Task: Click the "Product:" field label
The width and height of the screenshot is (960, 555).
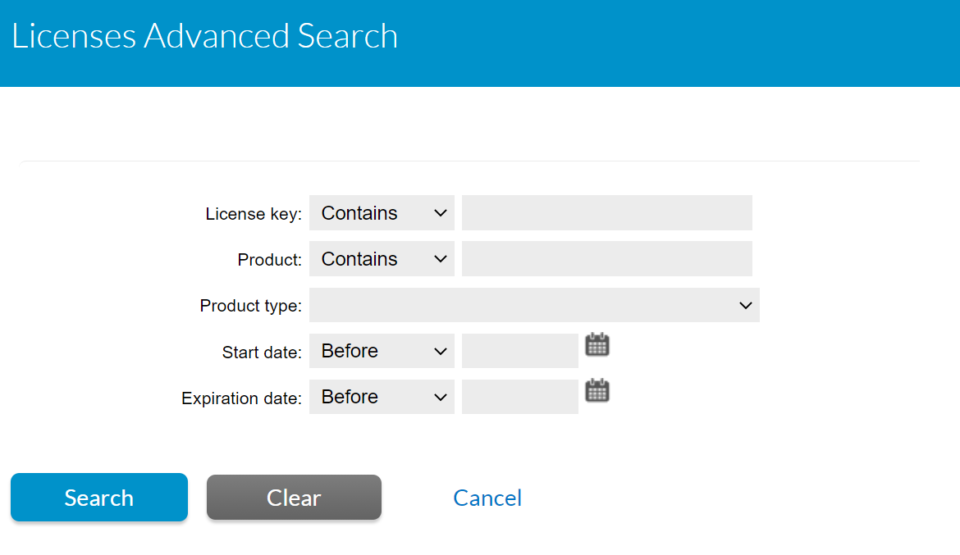Action: (269, 260)
